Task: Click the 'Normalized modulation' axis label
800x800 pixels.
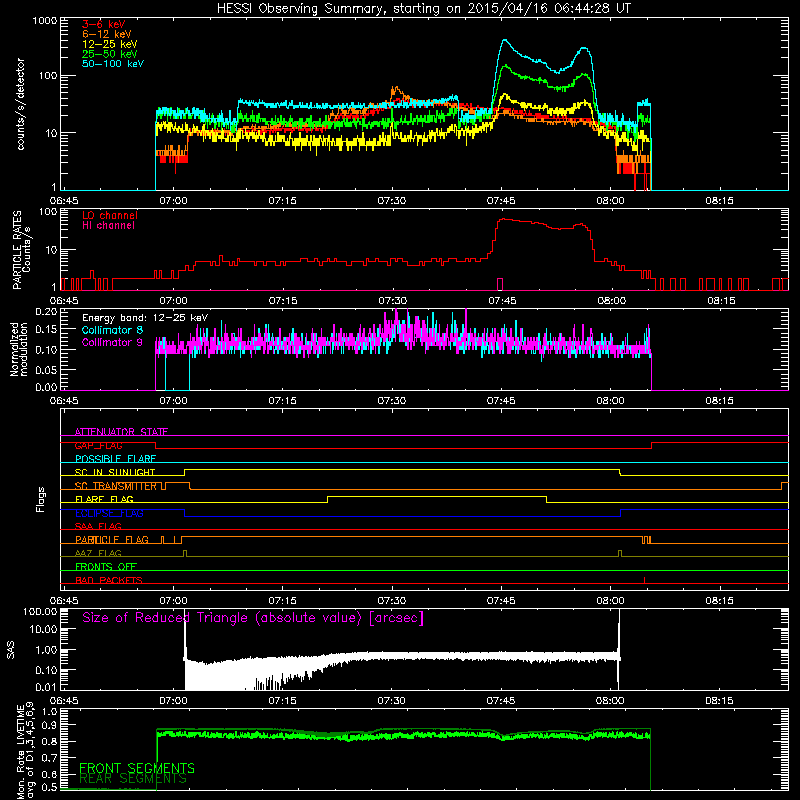Action: [19, 349]
